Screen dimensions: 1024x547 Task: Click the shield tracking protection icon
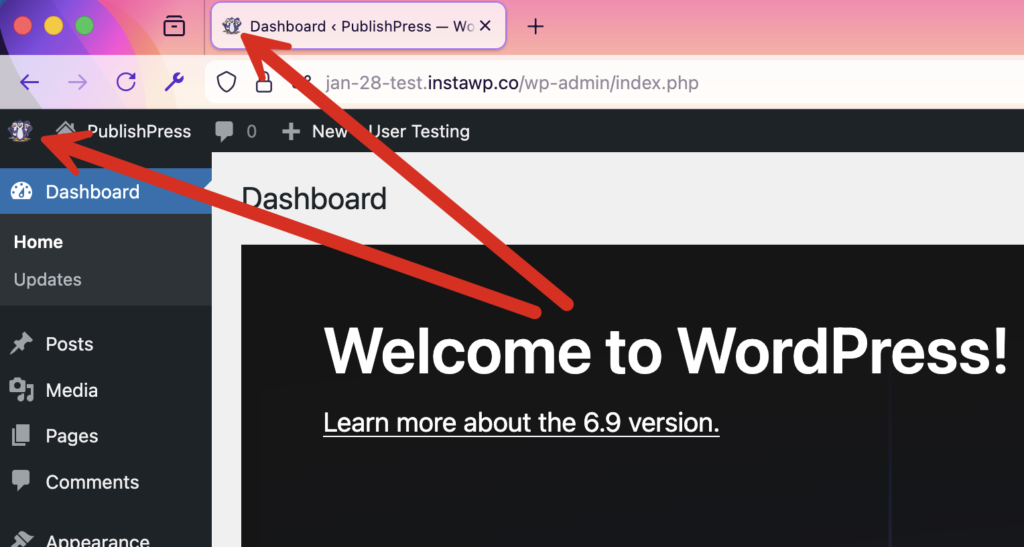coord(226,82)
